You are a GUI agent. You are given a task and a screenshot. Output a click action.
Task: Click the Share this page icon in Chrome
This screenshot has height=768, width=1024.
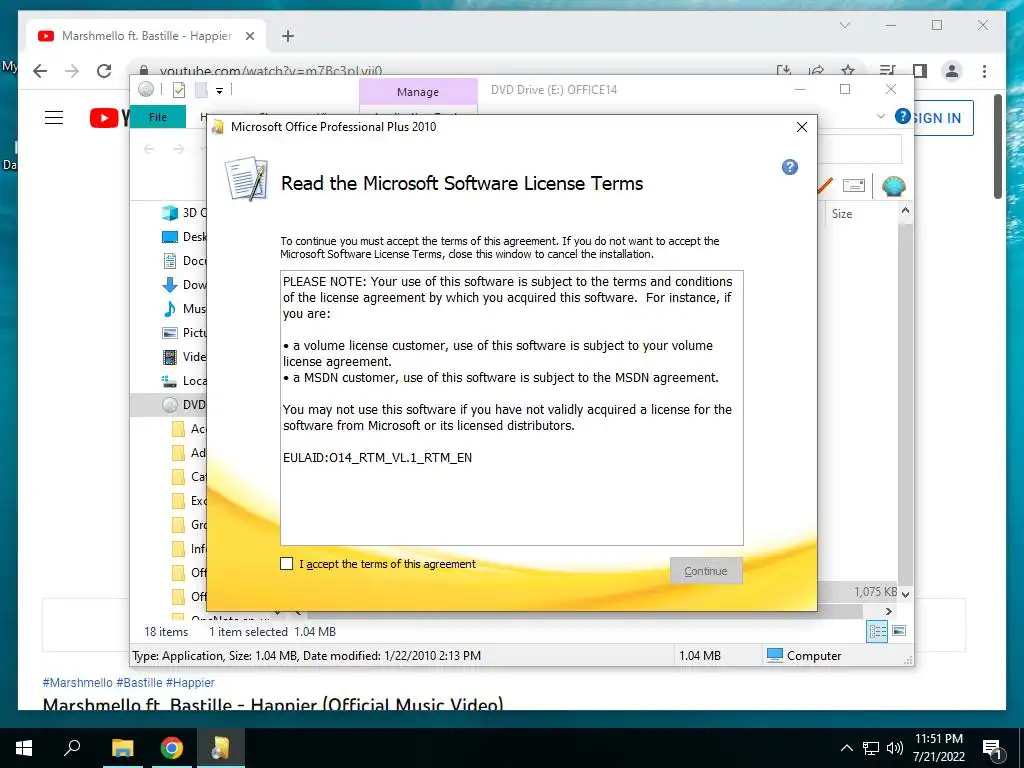(816, 71)
